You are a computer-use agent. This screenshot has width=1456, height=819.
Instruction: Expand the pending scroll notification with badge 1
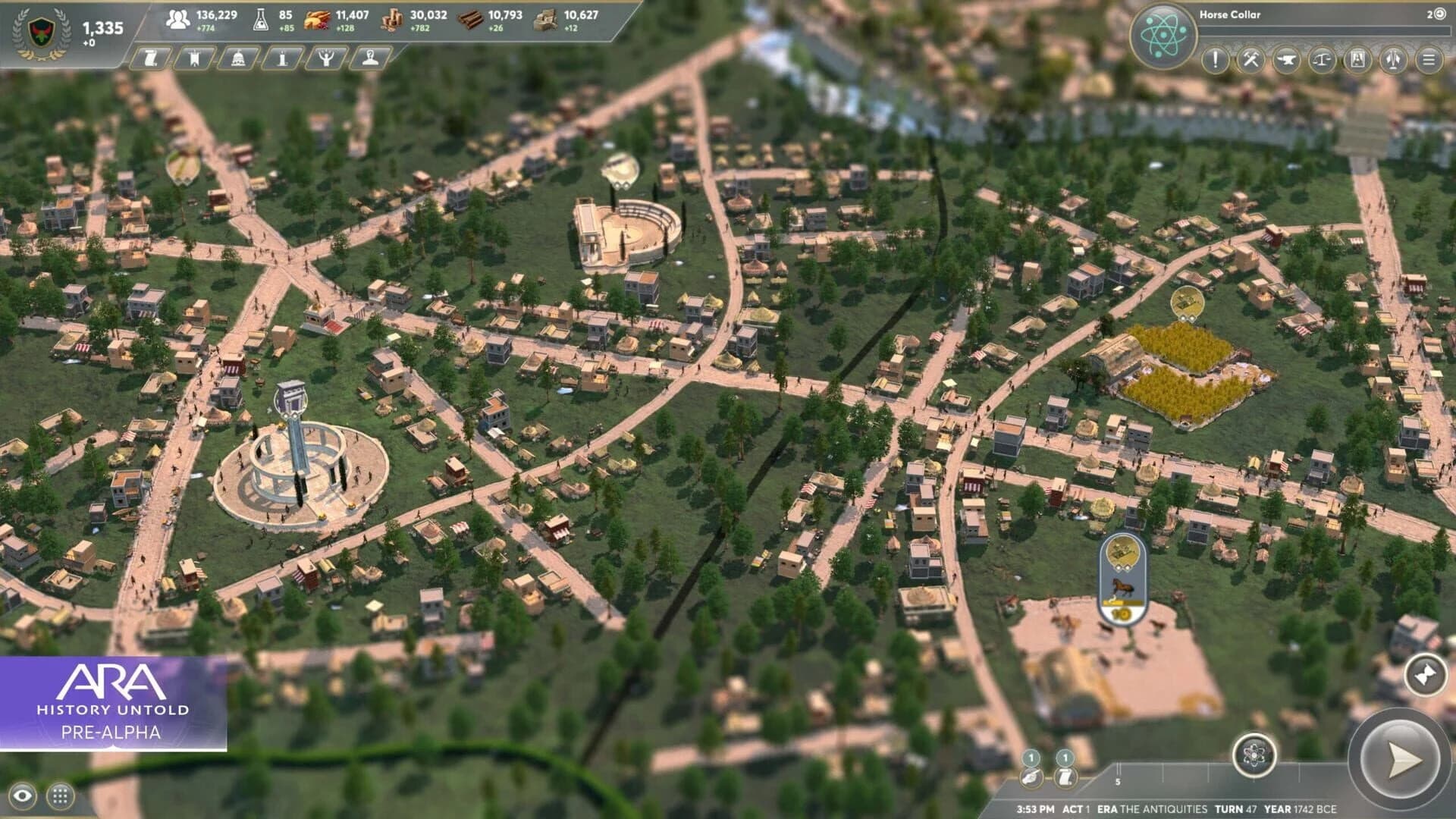[x=1065, y=779]
